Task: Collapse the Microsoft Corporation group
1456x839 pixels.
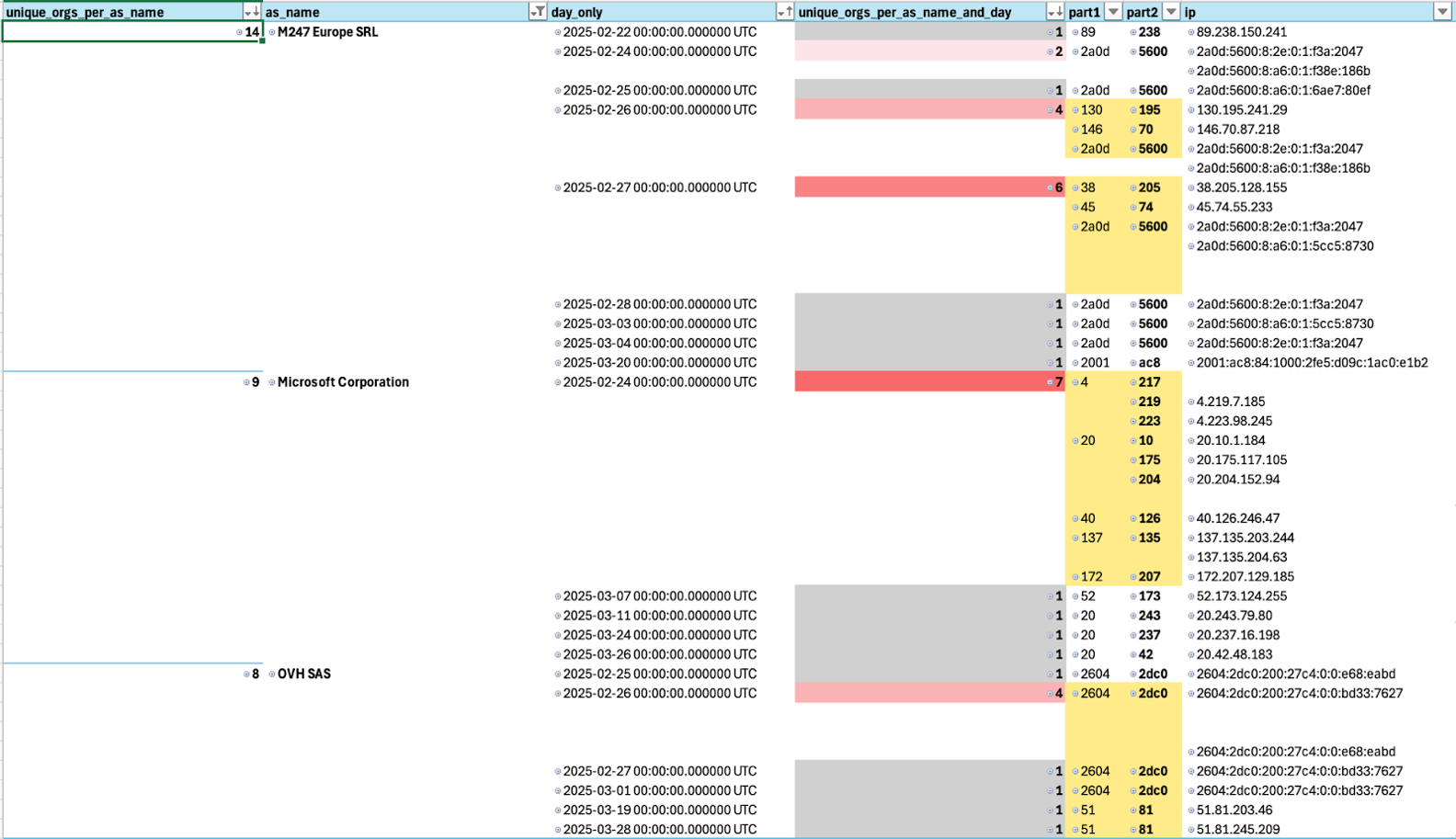Action: point(272,382)
